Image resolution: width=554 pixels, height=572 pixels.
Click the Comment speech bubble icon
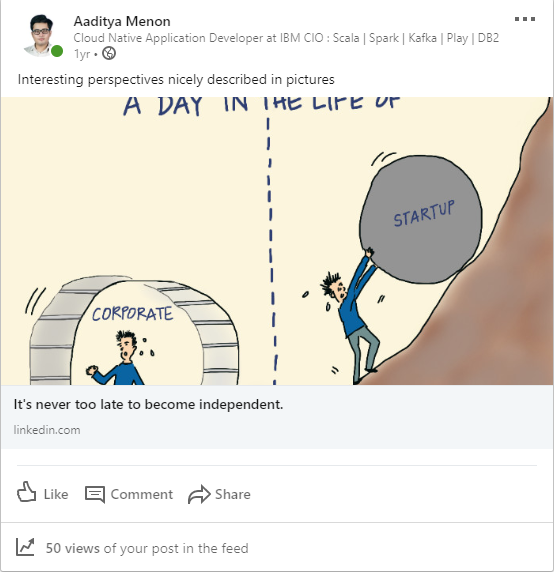click(x=95, y=495)
